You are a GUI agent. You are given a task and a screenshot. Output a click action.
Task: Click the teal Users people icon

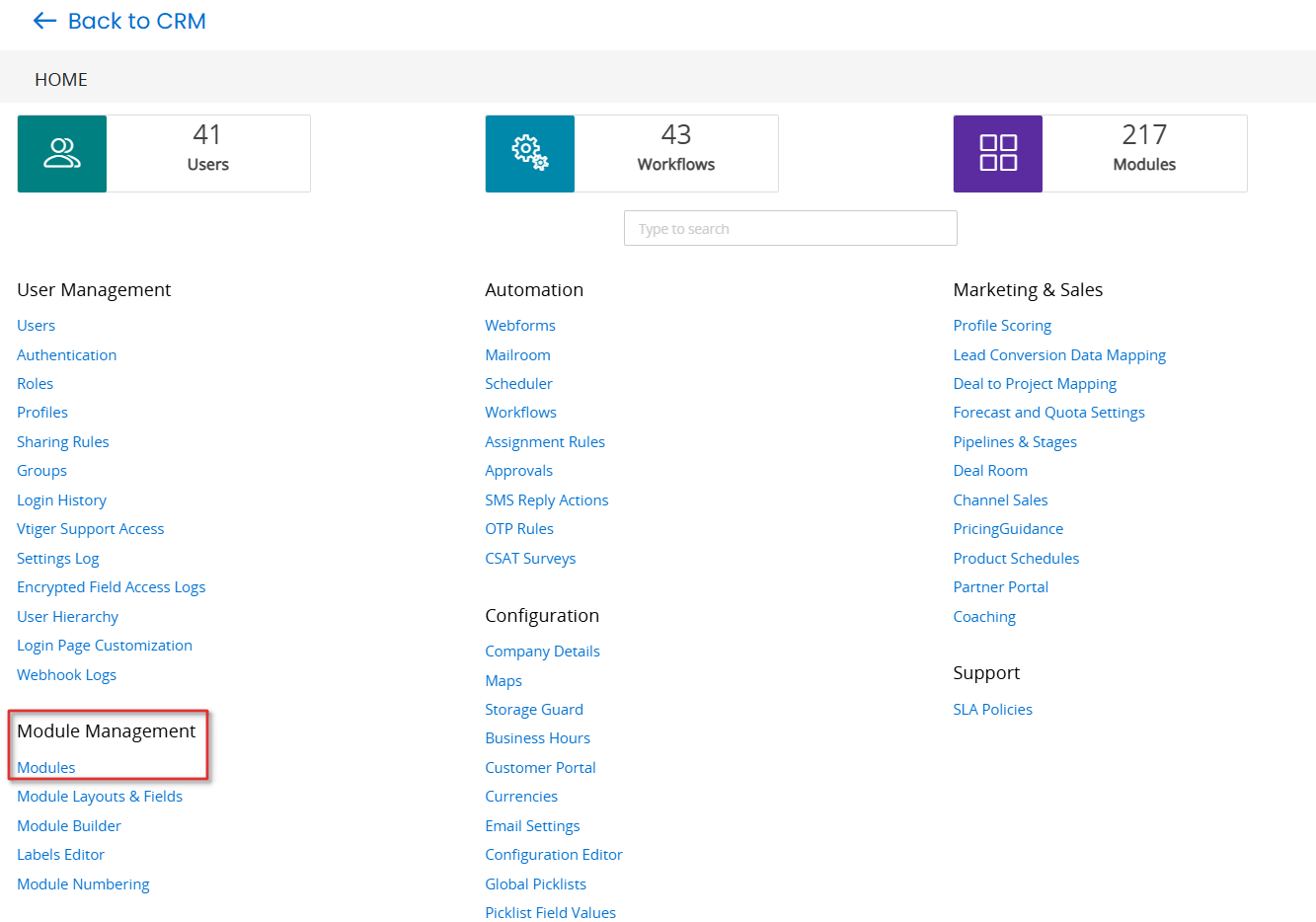(61, 153)
